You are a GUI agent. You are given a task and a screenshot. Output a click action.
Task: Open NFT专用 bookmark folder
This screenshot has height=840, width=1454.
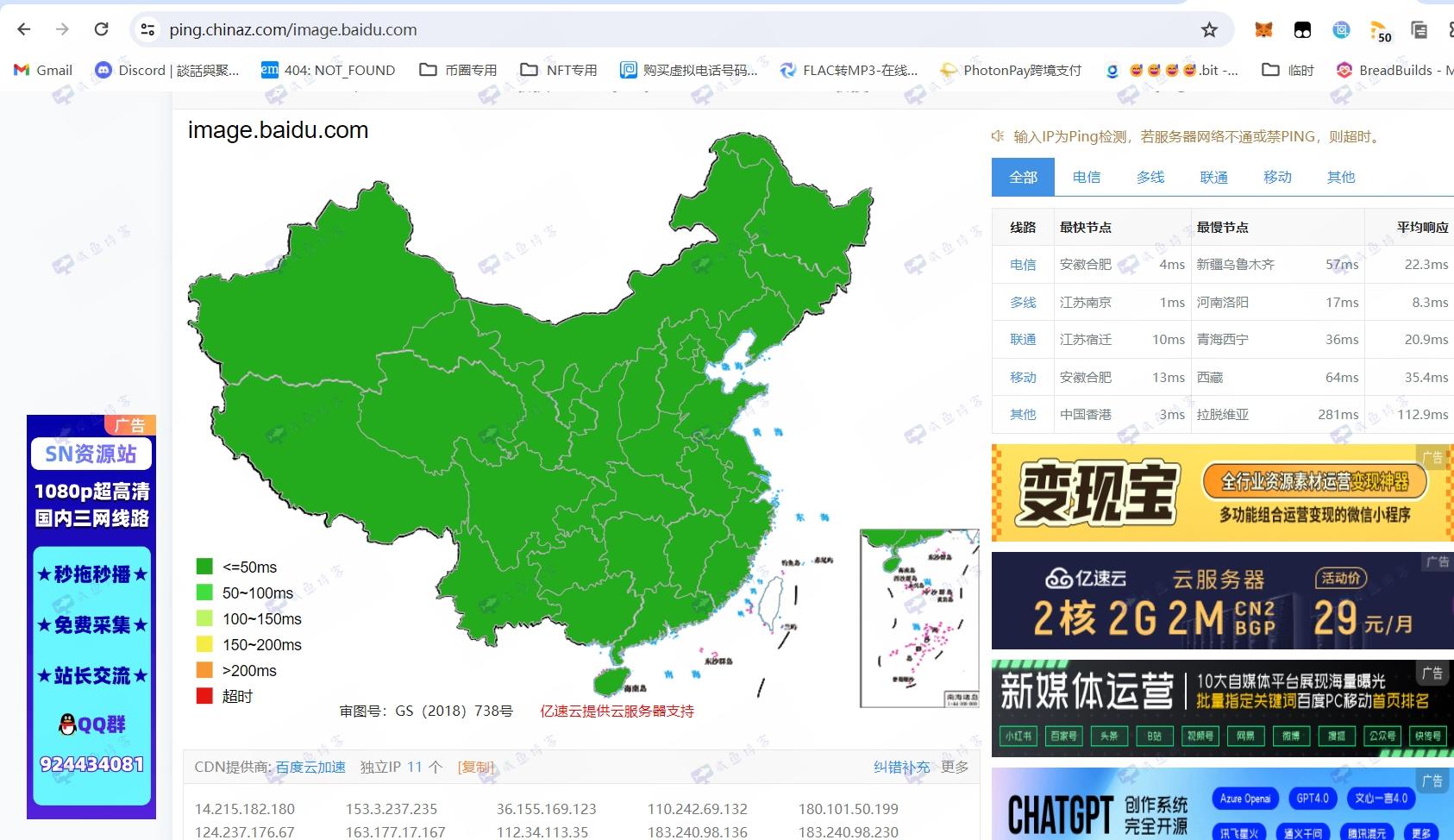pos(559,70)
